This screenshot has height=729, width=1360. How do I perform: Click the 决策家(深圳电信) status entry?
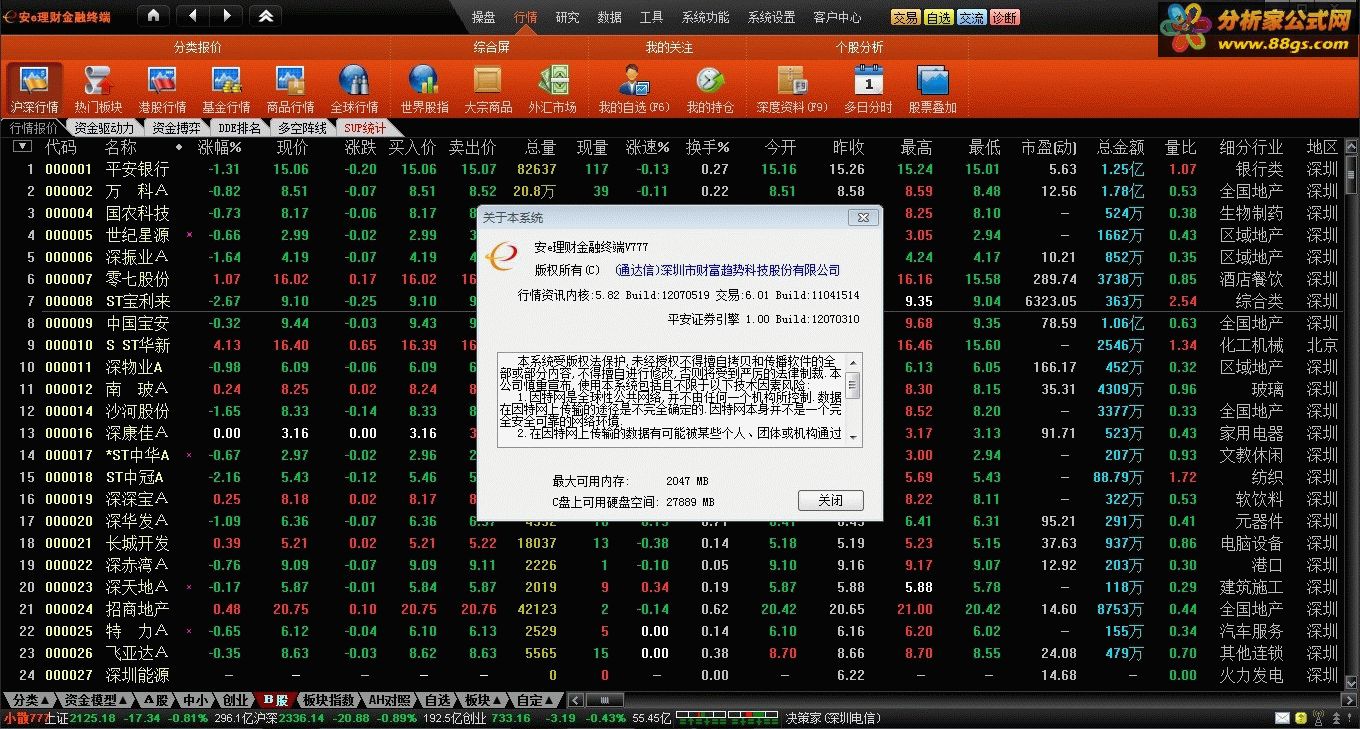(832, 718)
